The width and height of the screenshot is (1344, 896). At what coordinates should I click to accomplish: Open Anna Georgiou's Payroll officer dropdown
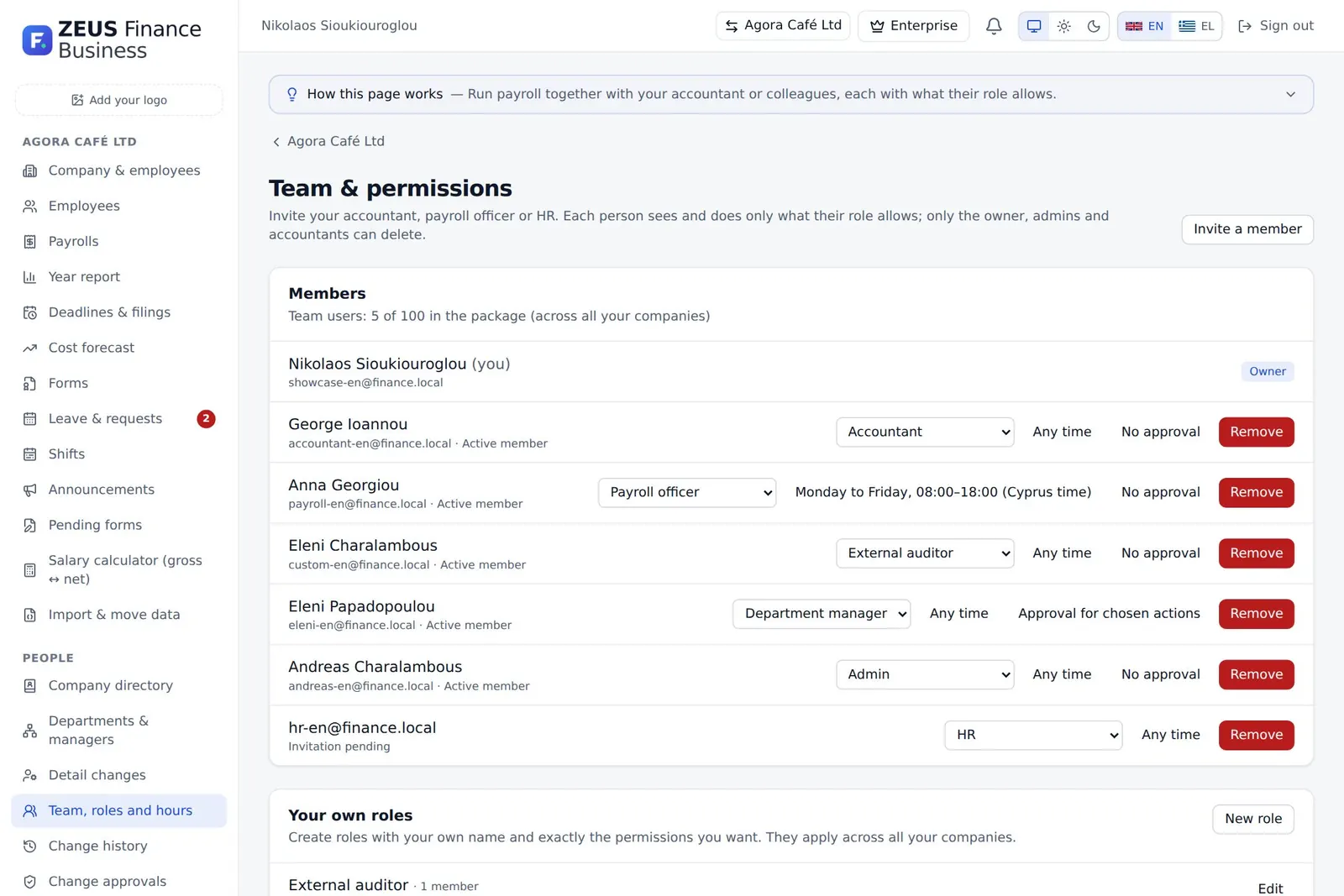pos(687,492)
